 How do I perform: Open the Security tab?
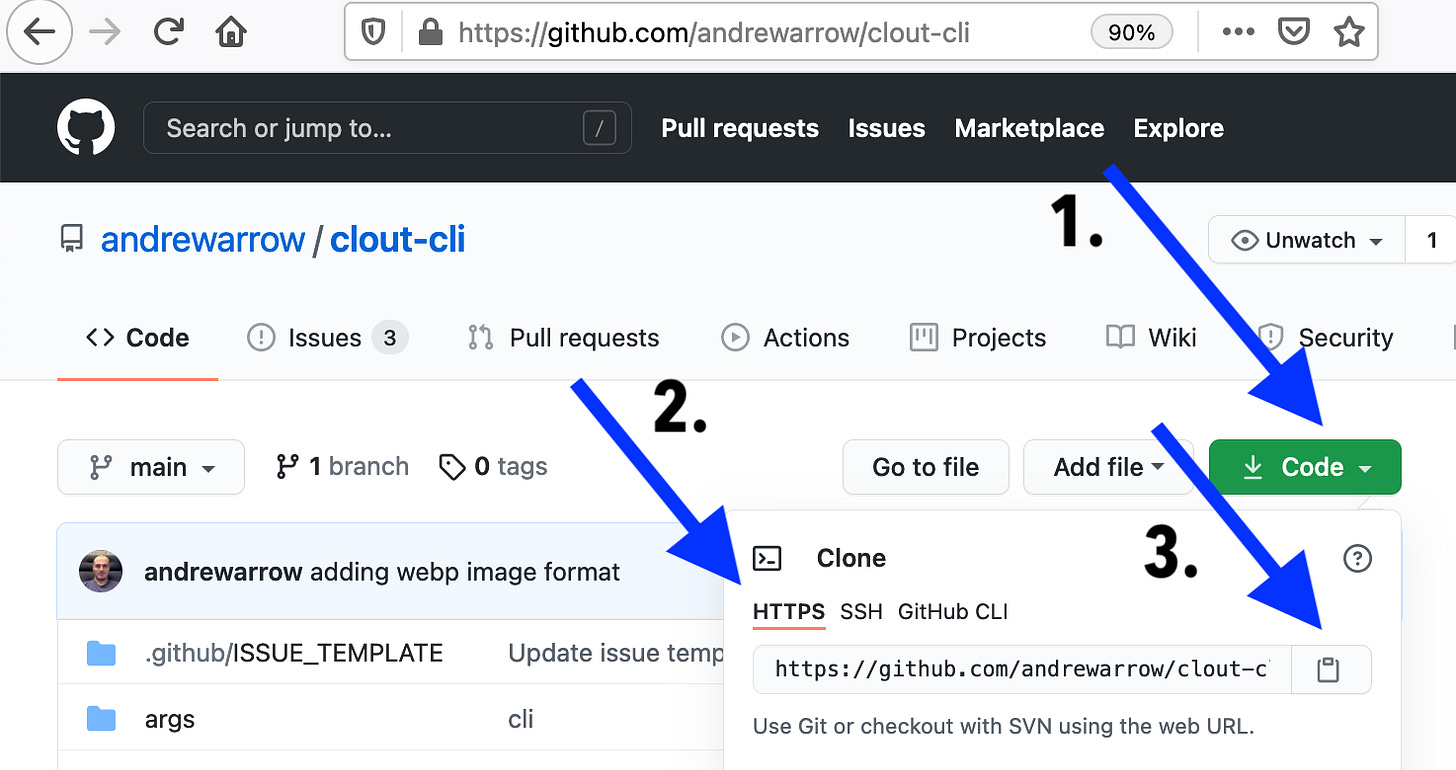click(x=1326, y=338)
